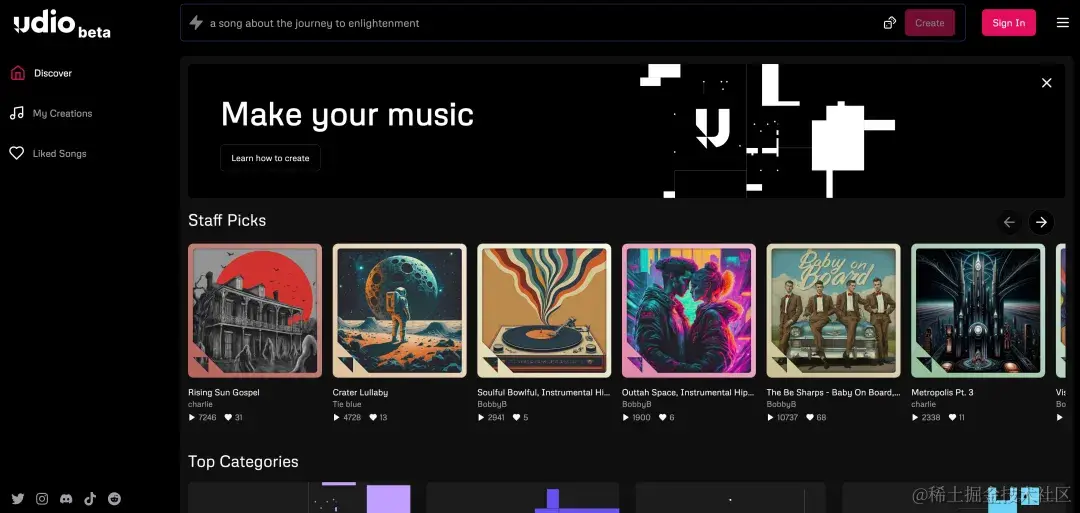Open the Discord social icon
1080x513 pixels.
point(66,499)
